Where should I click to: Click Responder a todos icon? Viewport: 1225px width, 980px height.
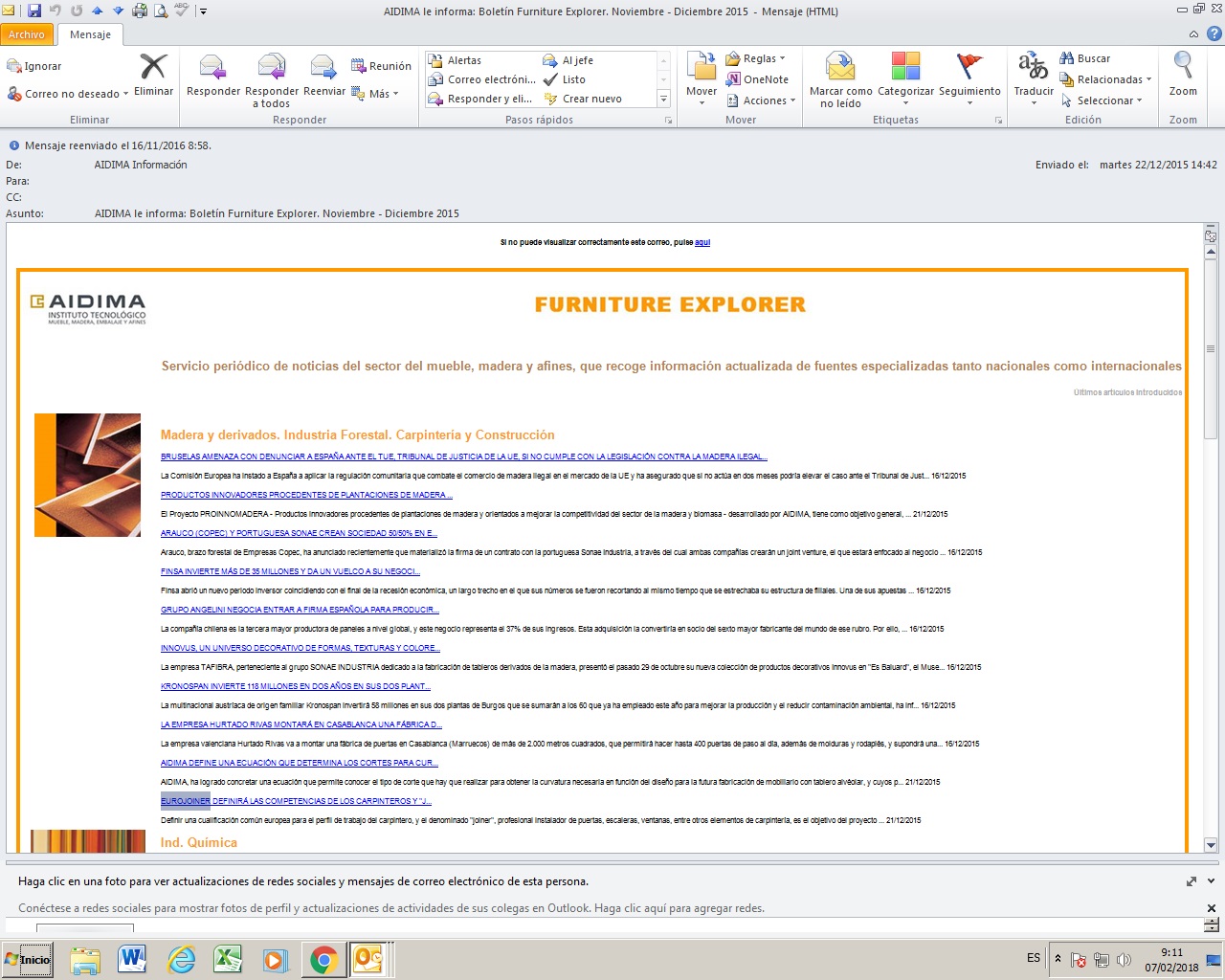coord(272,80)
